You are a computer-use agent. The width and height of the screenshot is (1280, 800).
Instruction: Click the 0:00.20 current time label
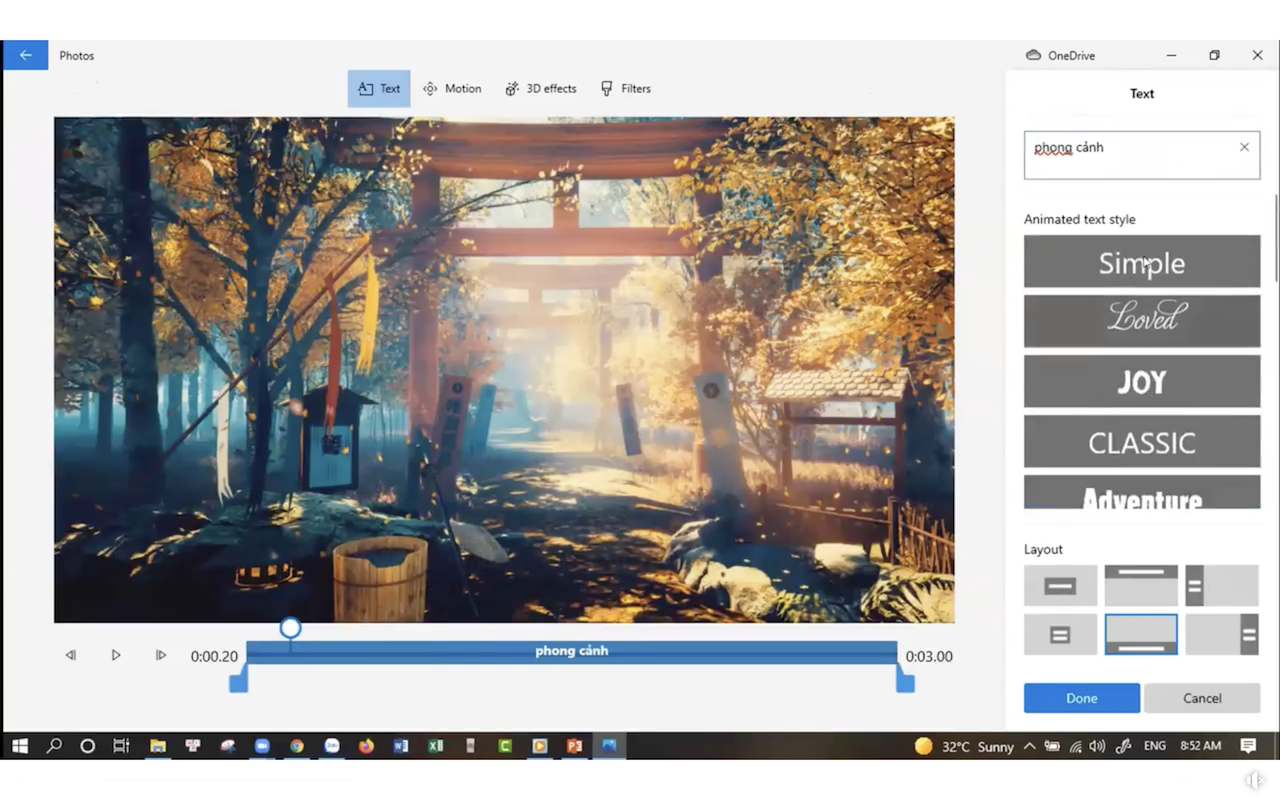(x=214, y=656)
